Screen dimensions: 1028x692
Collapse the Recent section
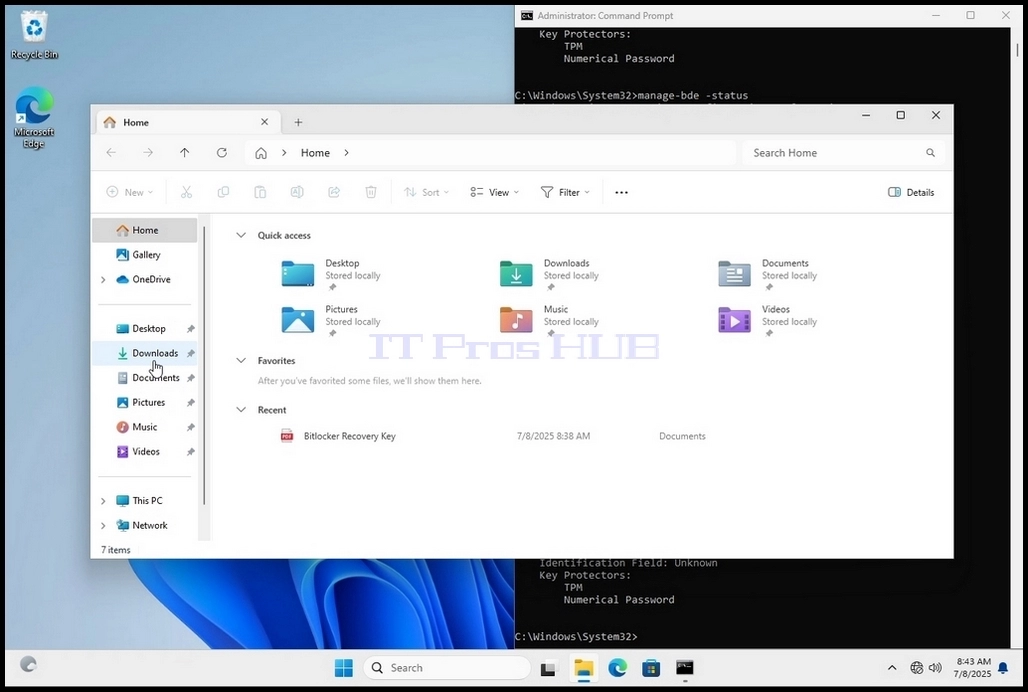point(241,410)
